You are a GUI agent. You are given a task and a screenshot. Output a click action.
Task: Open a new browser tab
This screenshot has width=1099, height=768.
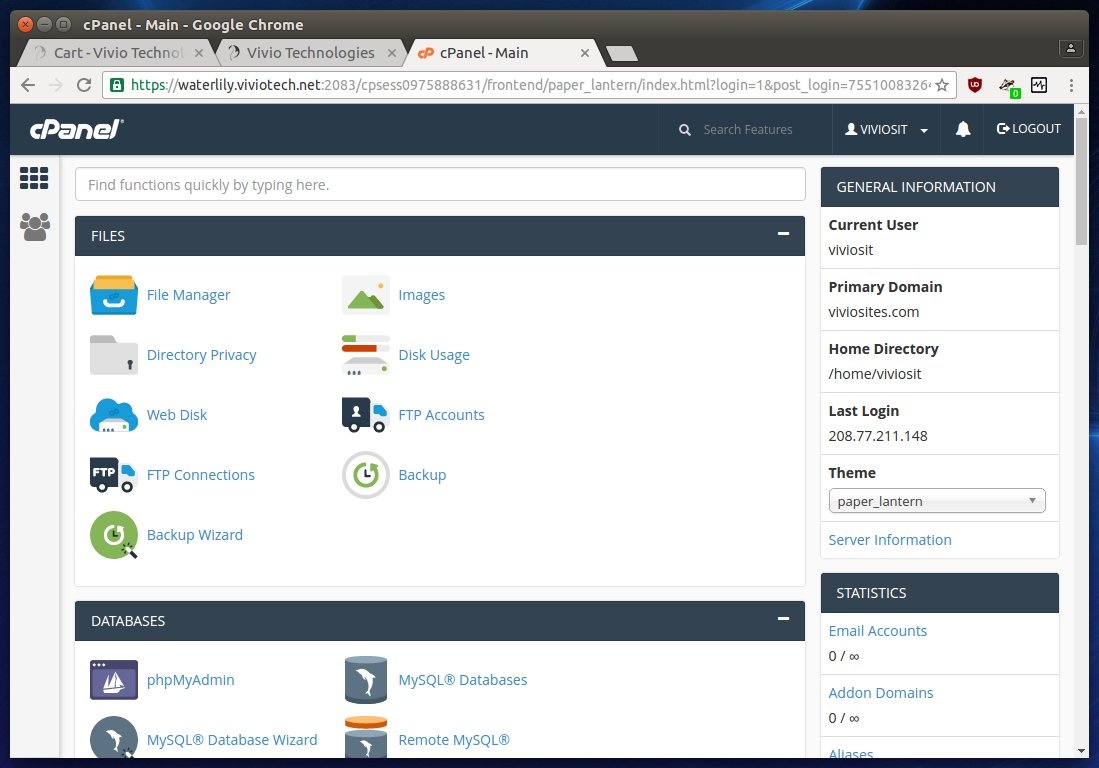point(621,53)
